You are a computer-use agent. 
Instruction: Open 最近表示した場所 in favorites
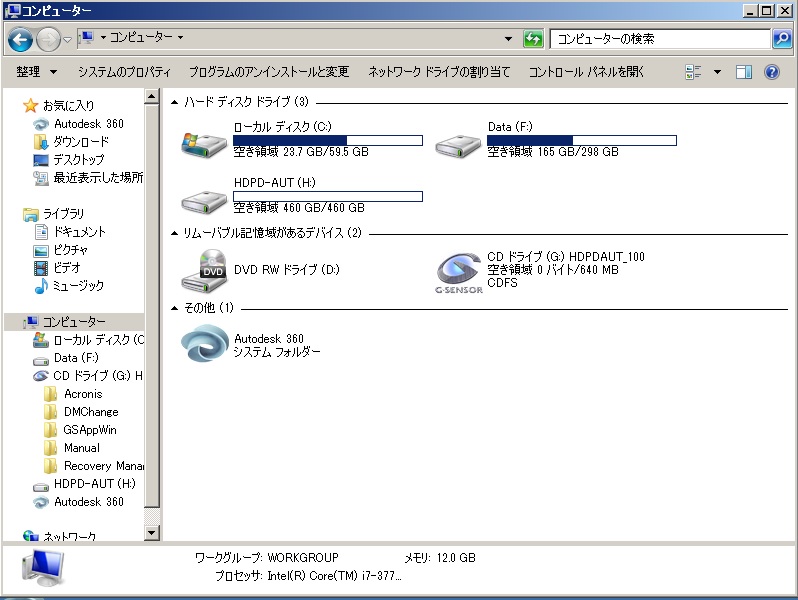[88, 178]
